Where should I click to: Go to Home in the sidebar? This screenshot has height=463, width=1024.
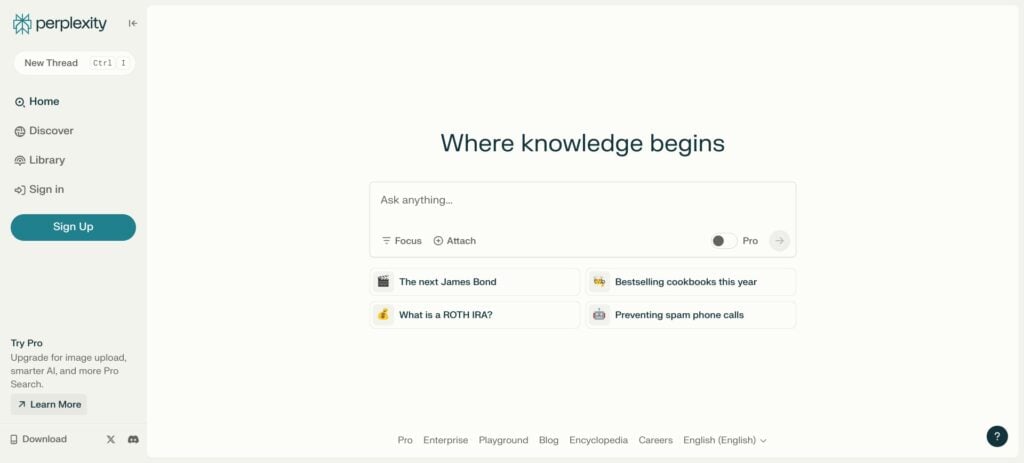(x=43, y=102)
